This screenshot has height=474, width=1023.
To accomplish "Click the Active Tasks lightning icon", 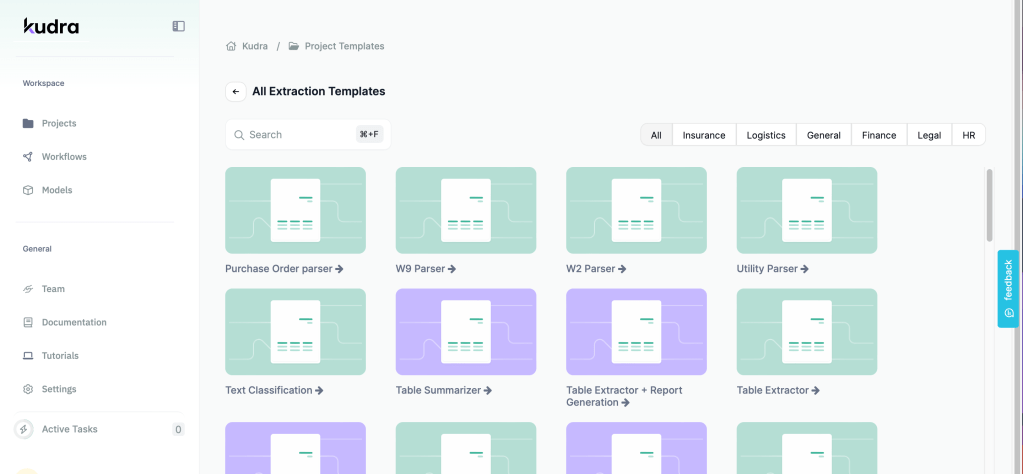I will (x=24, y=429).
